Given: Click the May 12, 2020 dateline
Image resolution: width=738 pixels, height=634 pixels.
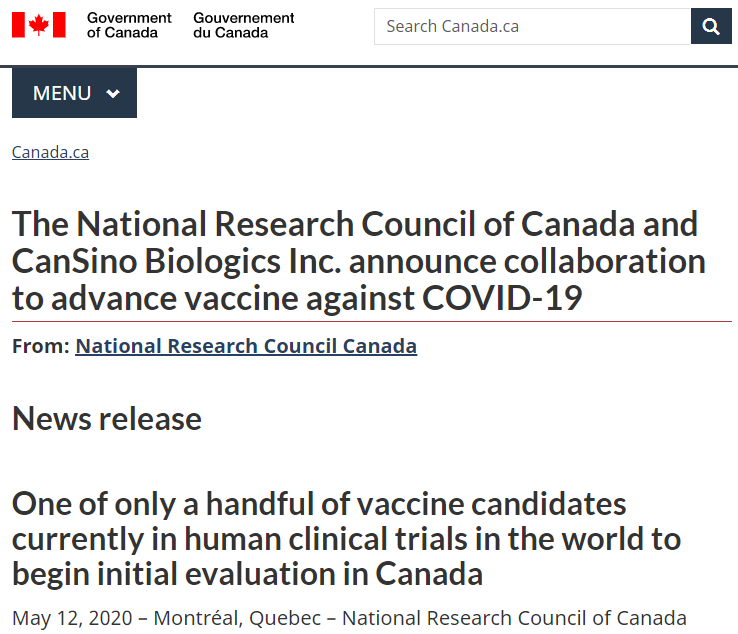Looking at the screenshot, I should point(72,618).
